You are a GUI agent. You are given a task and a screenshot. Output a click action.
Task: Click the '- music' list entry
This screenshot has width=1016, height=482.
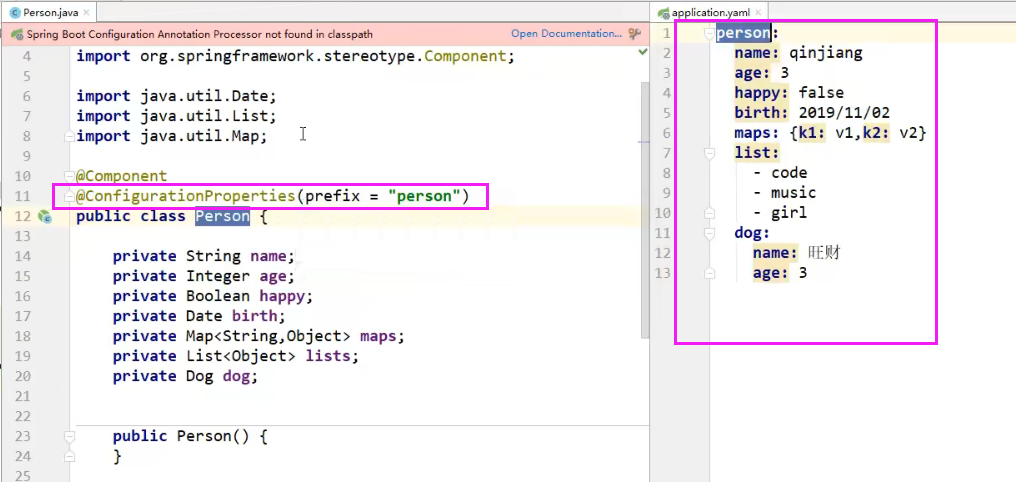[x=785, y=194]
